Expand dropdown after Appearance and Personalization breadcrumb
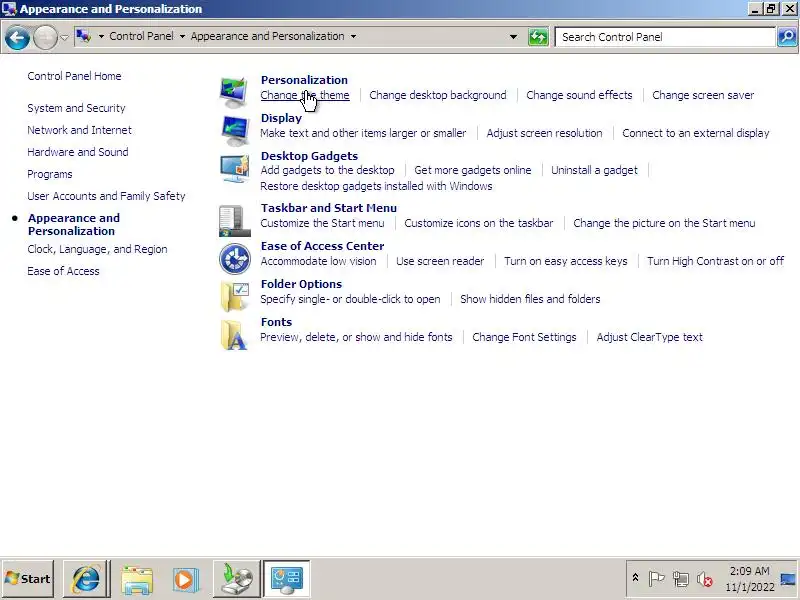The image size is (800, 600). coord(353,36)
